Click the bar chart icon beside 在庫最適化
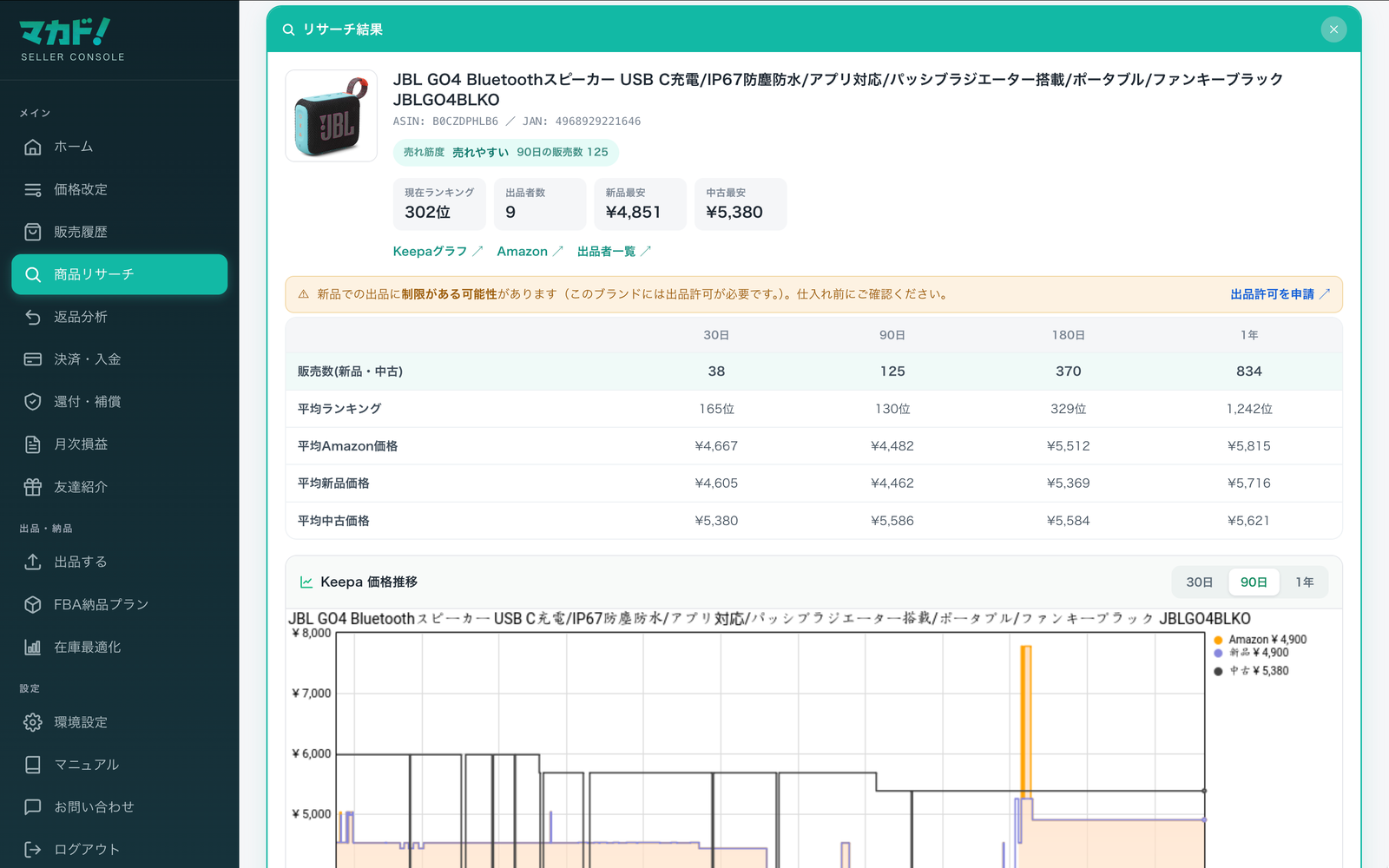Screen dimensions: 1389x868 pyautogui.click(x=33, y=647)
